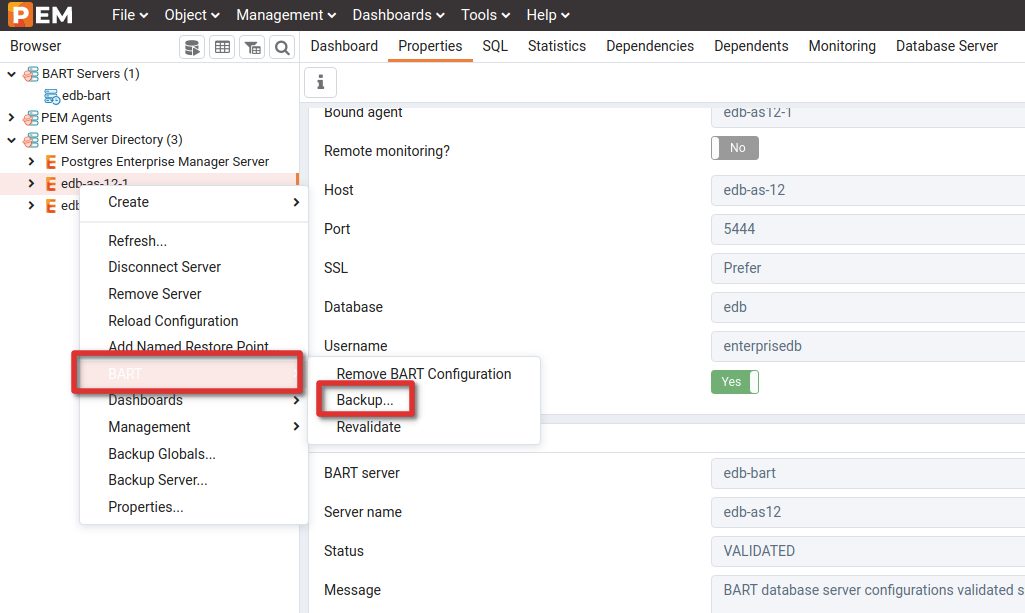Click the Port field showing 5444
Viewport: 1025px width, 613px height.
tap(867, 229)
